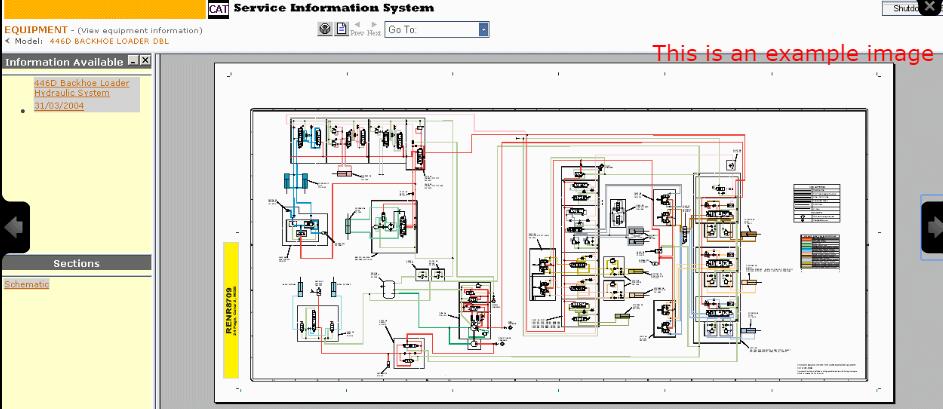Click the EQUIPMENT heading
This screenshot has height=409, width=943.
36,29
